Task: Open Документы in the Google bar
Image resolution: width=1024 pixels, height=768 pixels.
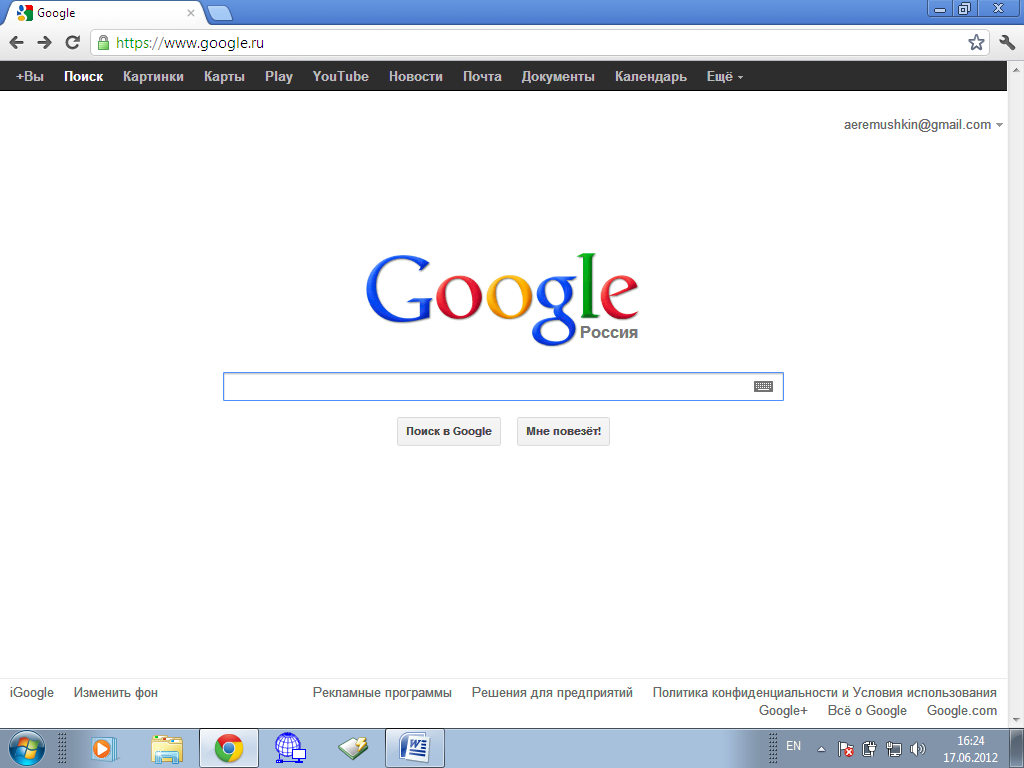Action: tap(558, 76)
